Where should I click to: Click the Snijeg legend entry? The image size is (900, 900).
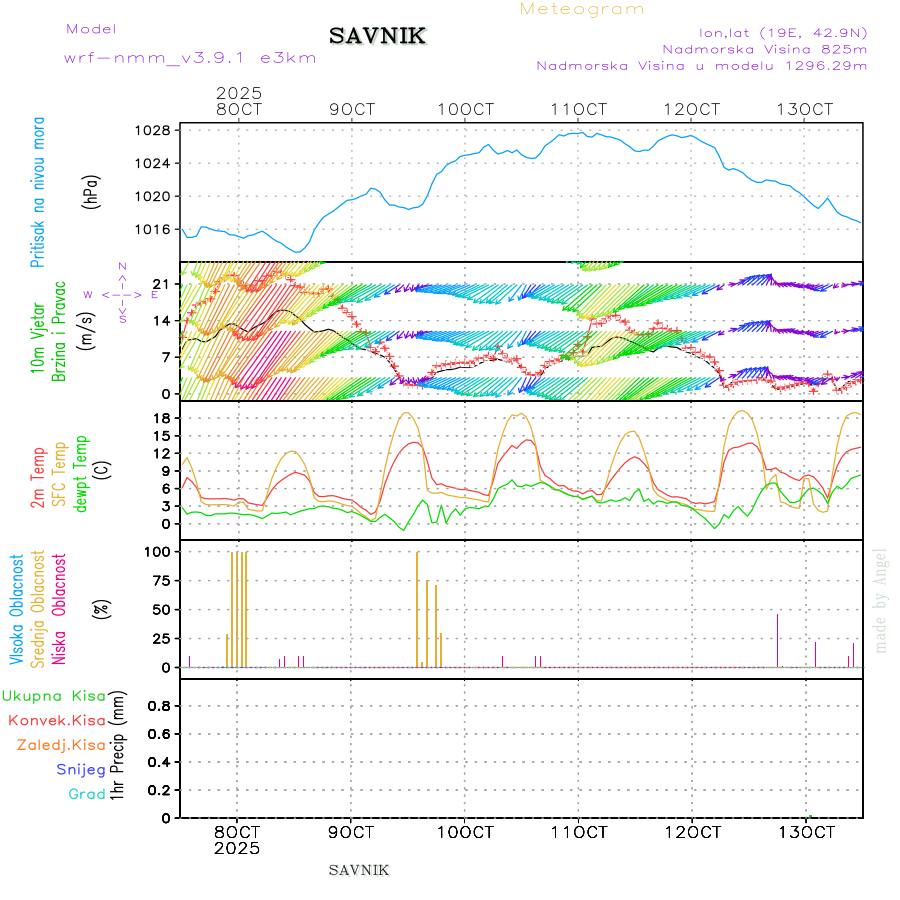pos(80,769)
